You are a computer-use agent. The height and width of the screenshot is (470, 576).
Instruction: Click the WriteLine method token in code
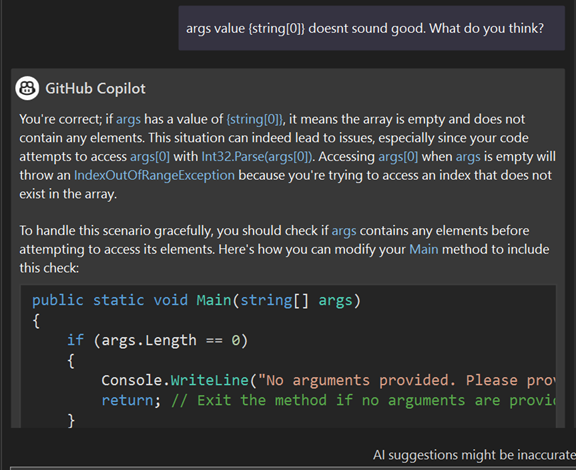click(210, 380)
